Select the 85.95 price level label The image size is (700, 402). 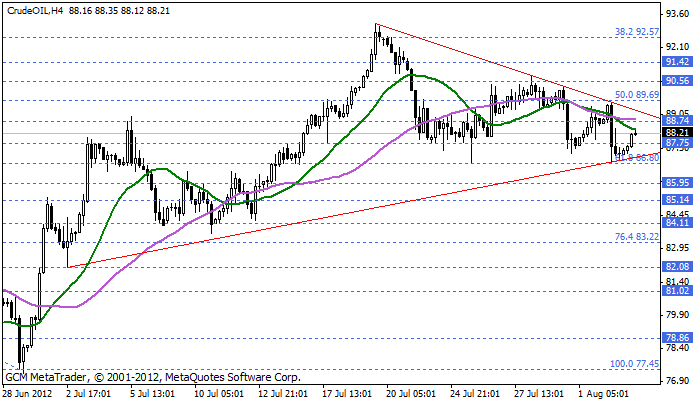click(678, 183)
